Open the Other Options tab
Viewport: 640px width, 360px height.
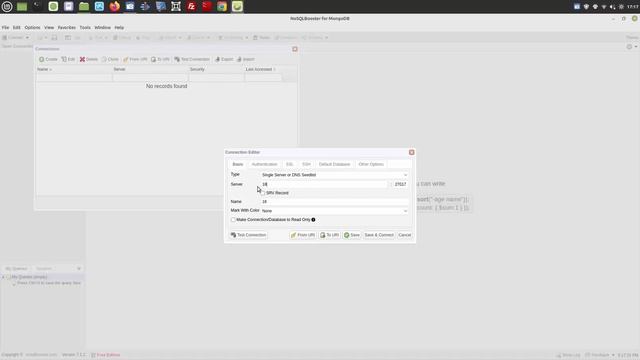[371, 164]
